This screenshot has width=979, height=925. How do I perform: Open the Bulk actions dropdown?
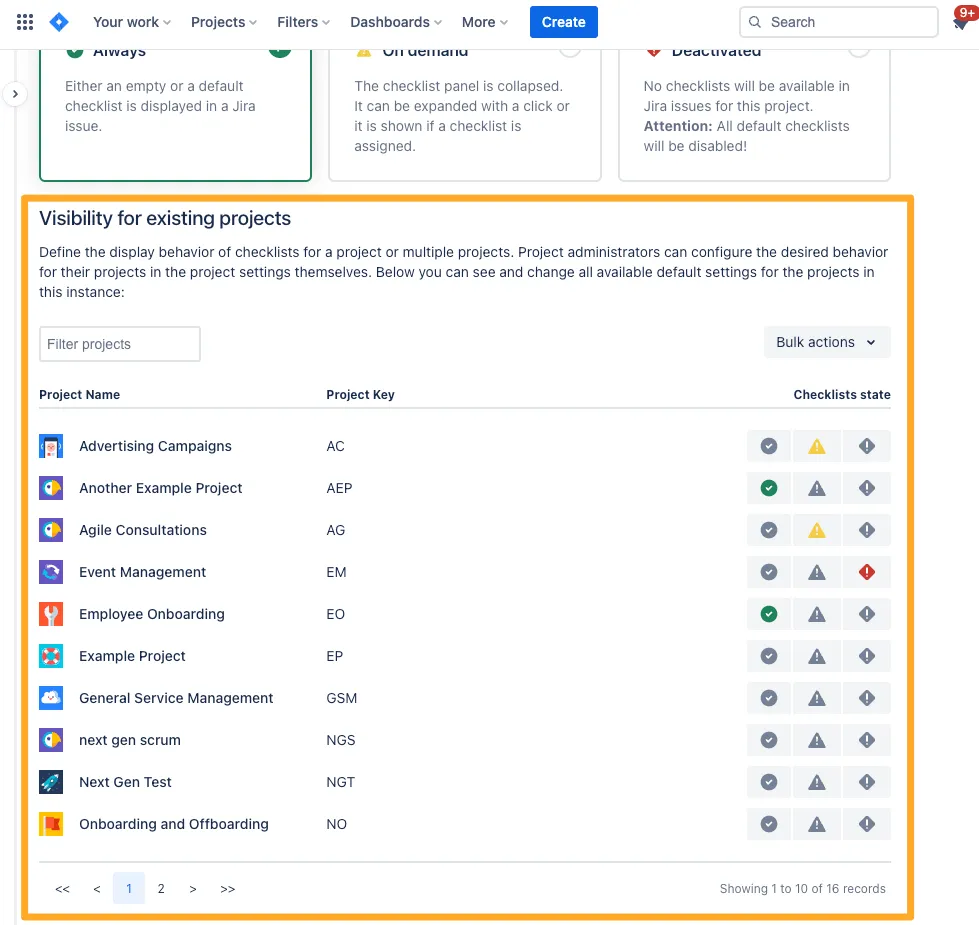click(x=827, y=342)
